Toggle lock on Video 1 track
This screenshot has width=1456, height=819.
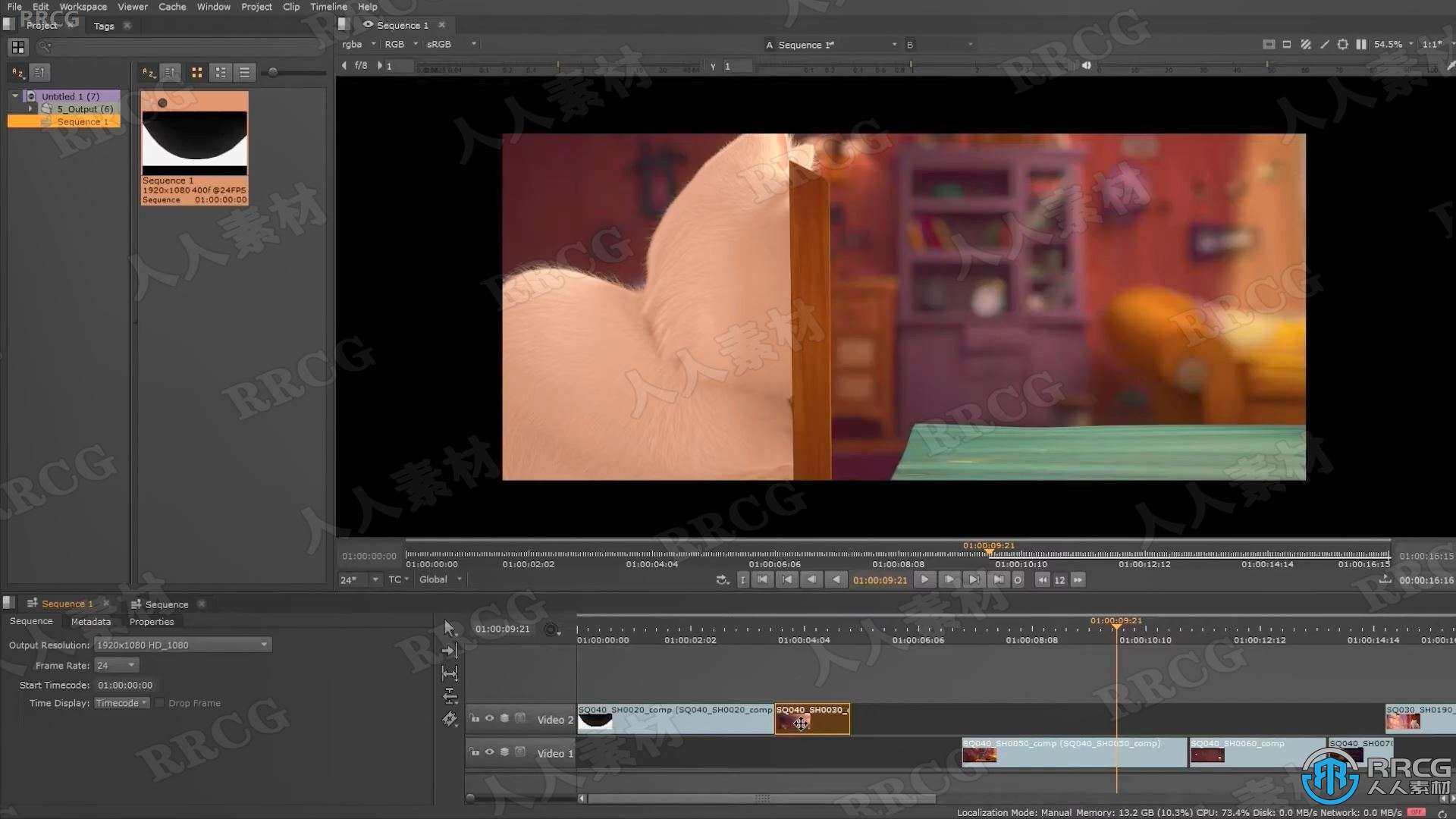475,752
